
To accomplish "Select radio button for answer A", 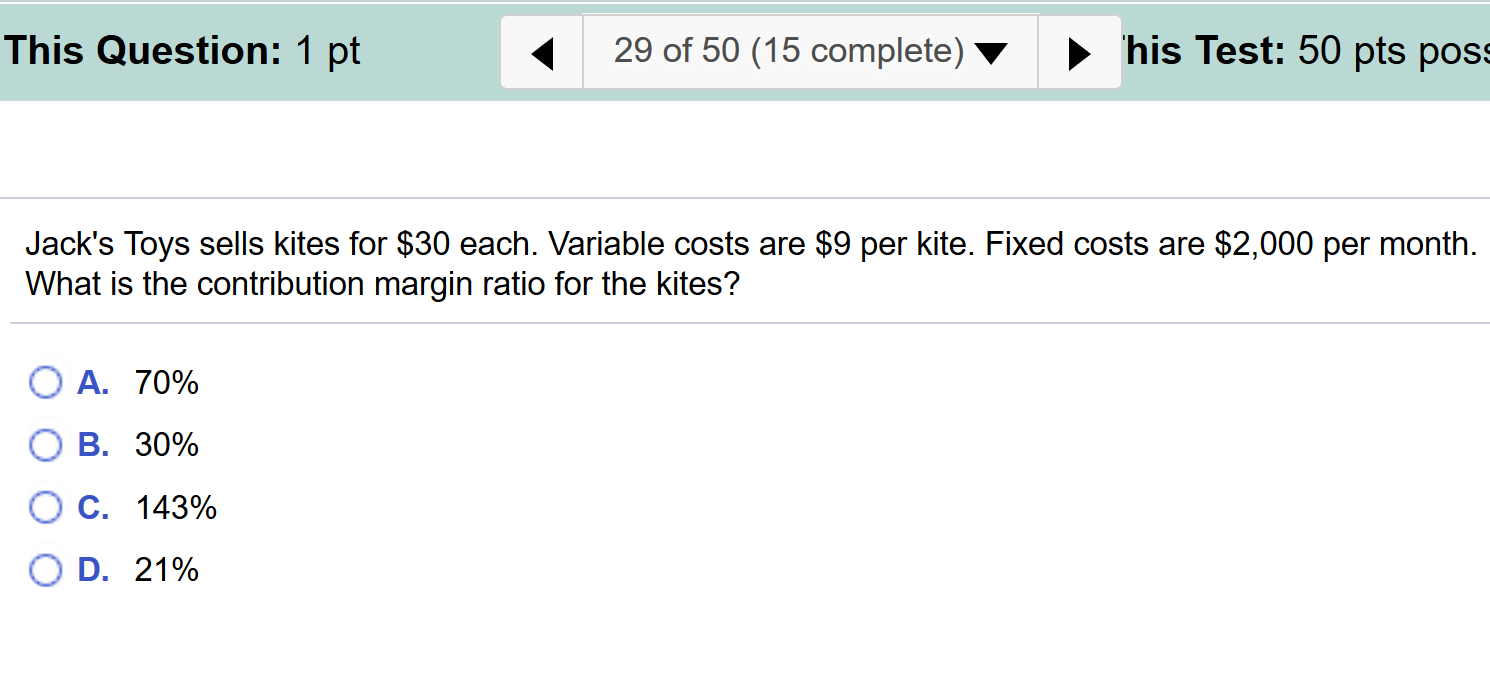I will (45, 382).
